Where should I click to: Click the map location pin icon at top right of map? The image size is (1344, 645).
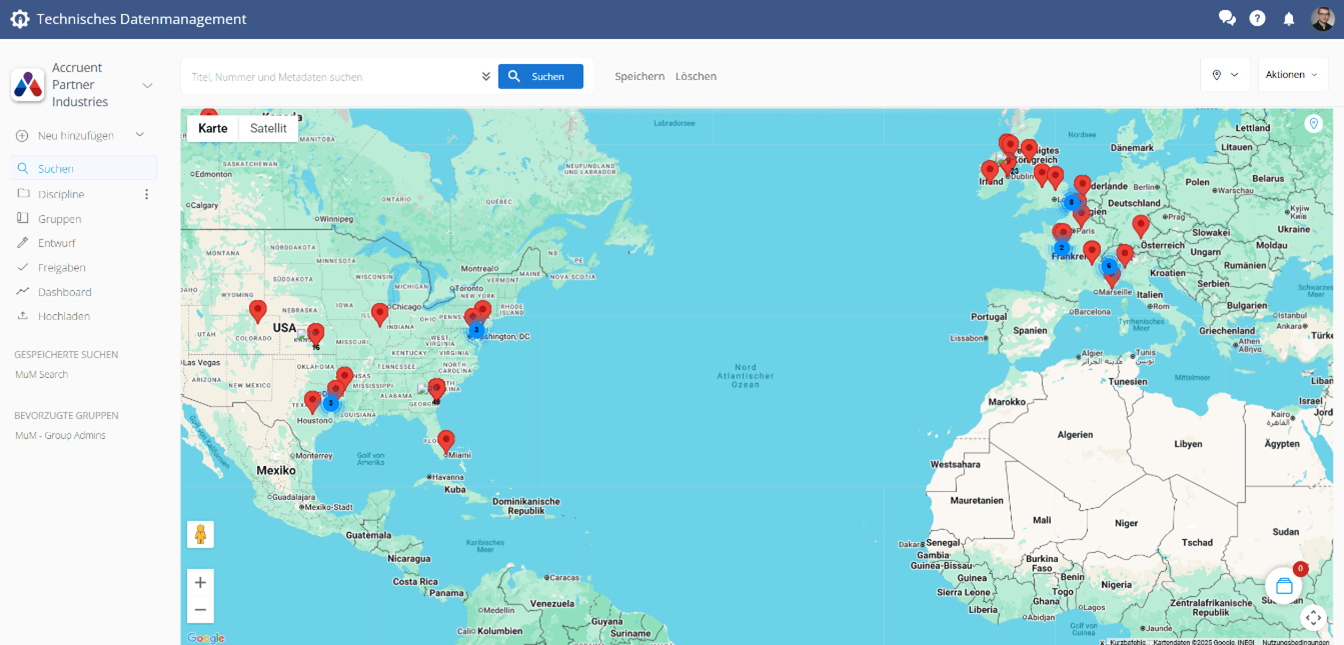click(1314, 124)
